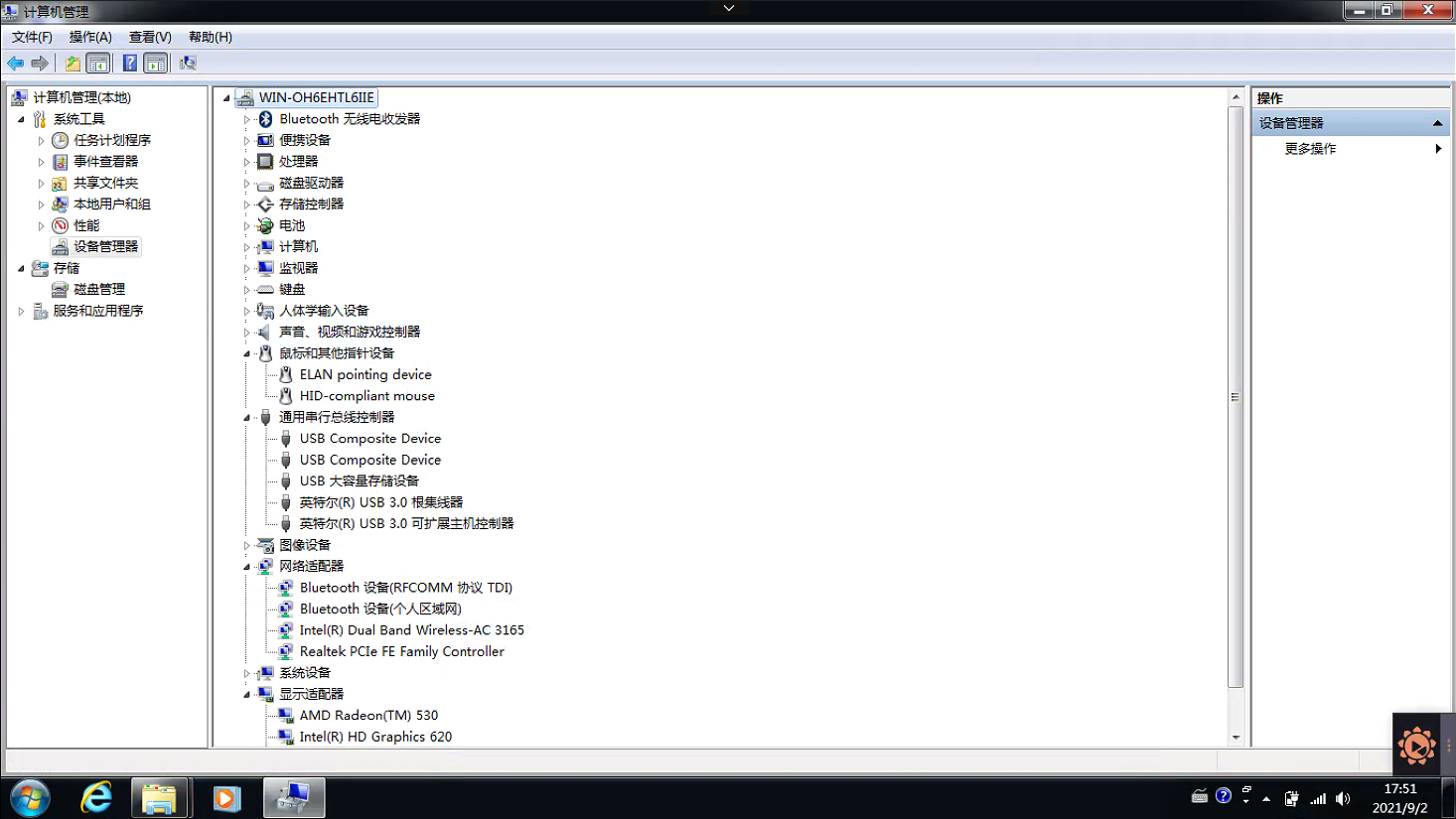The image size is (1456, 819).
Task: Click the network signal tray icon
Action: 1318,799
